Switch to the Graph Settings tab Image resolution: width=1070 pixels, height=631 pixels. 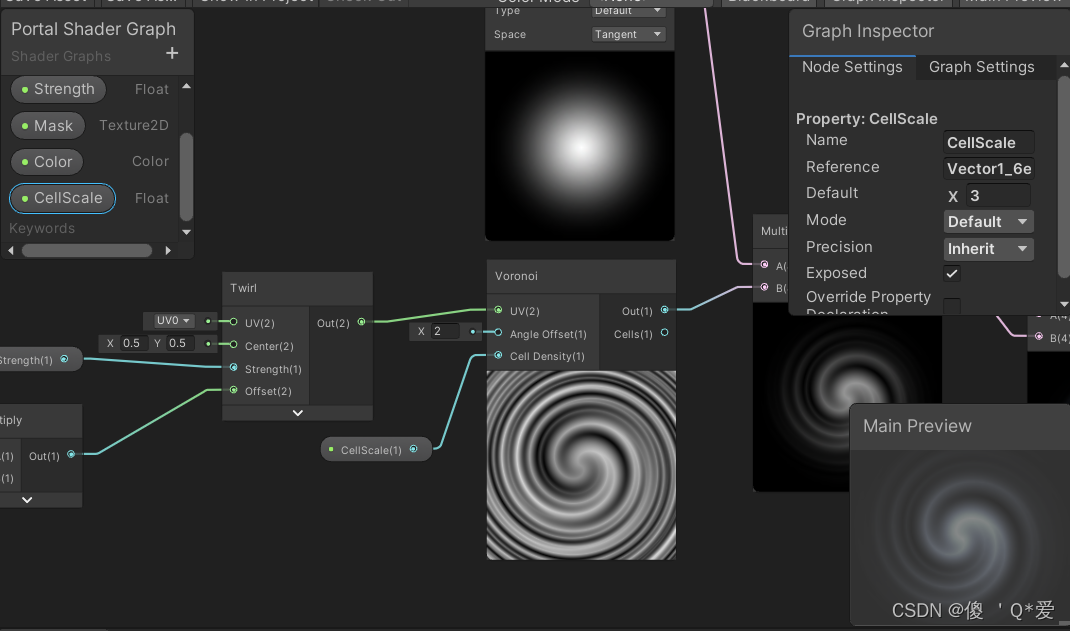[x=981, y=67]
